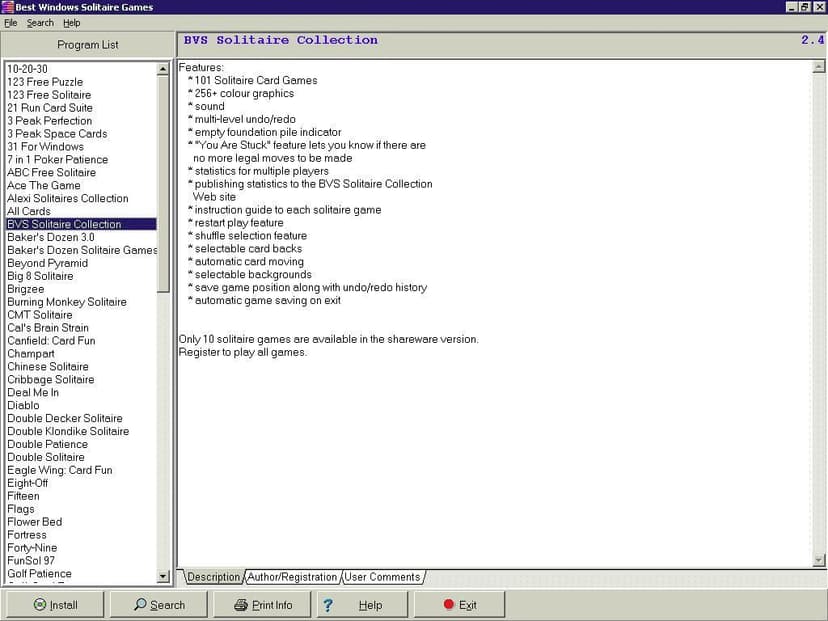Image resolution: width=828 pixels, height=621 pixels.
Task: Select Golf Patience
Action: (x=81, y=573)
